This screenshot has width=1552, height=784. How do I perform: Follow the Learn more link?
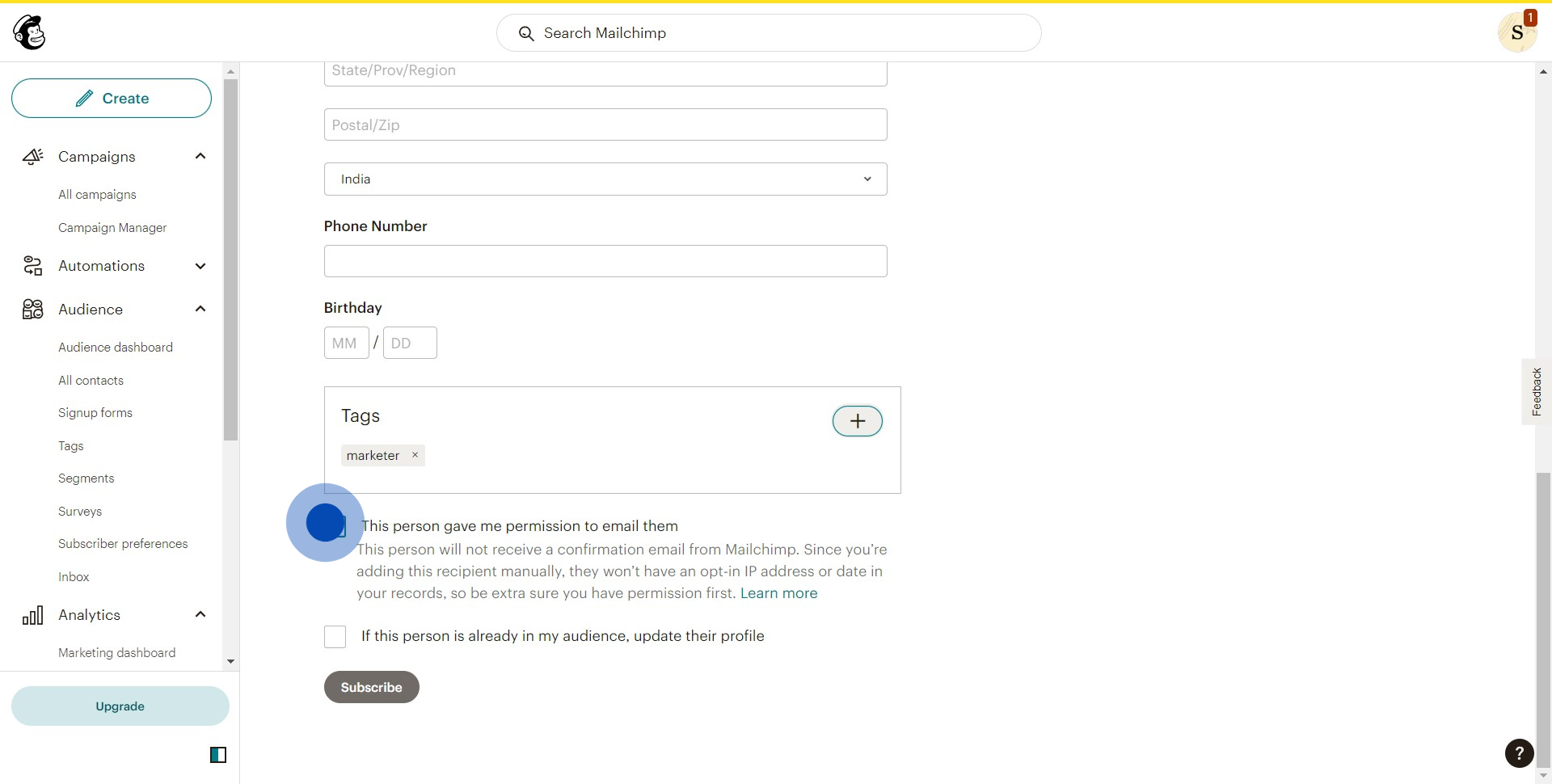click(778, 593)
